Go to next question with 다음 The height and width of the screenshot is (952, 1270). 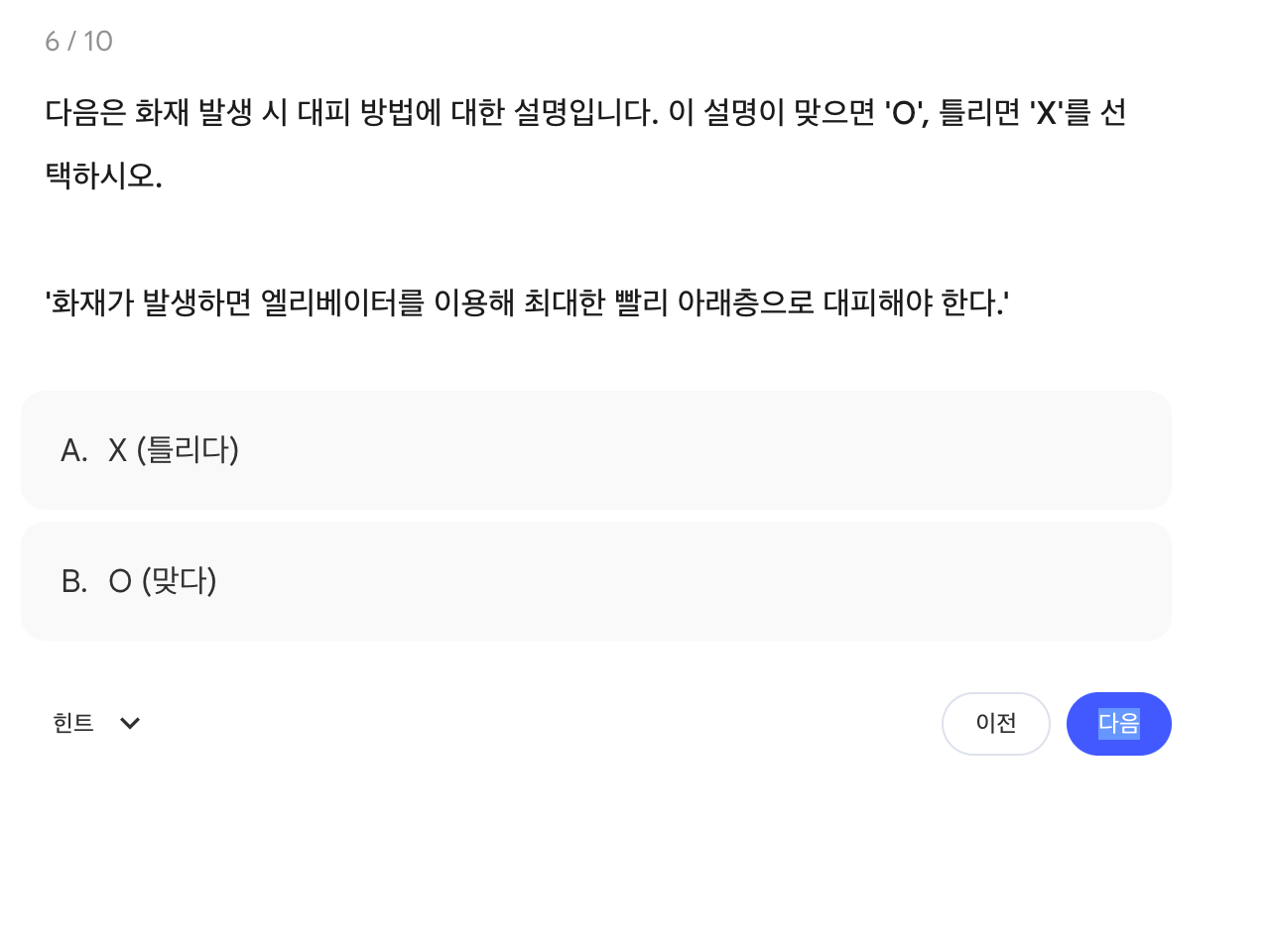coord(1118,724)
